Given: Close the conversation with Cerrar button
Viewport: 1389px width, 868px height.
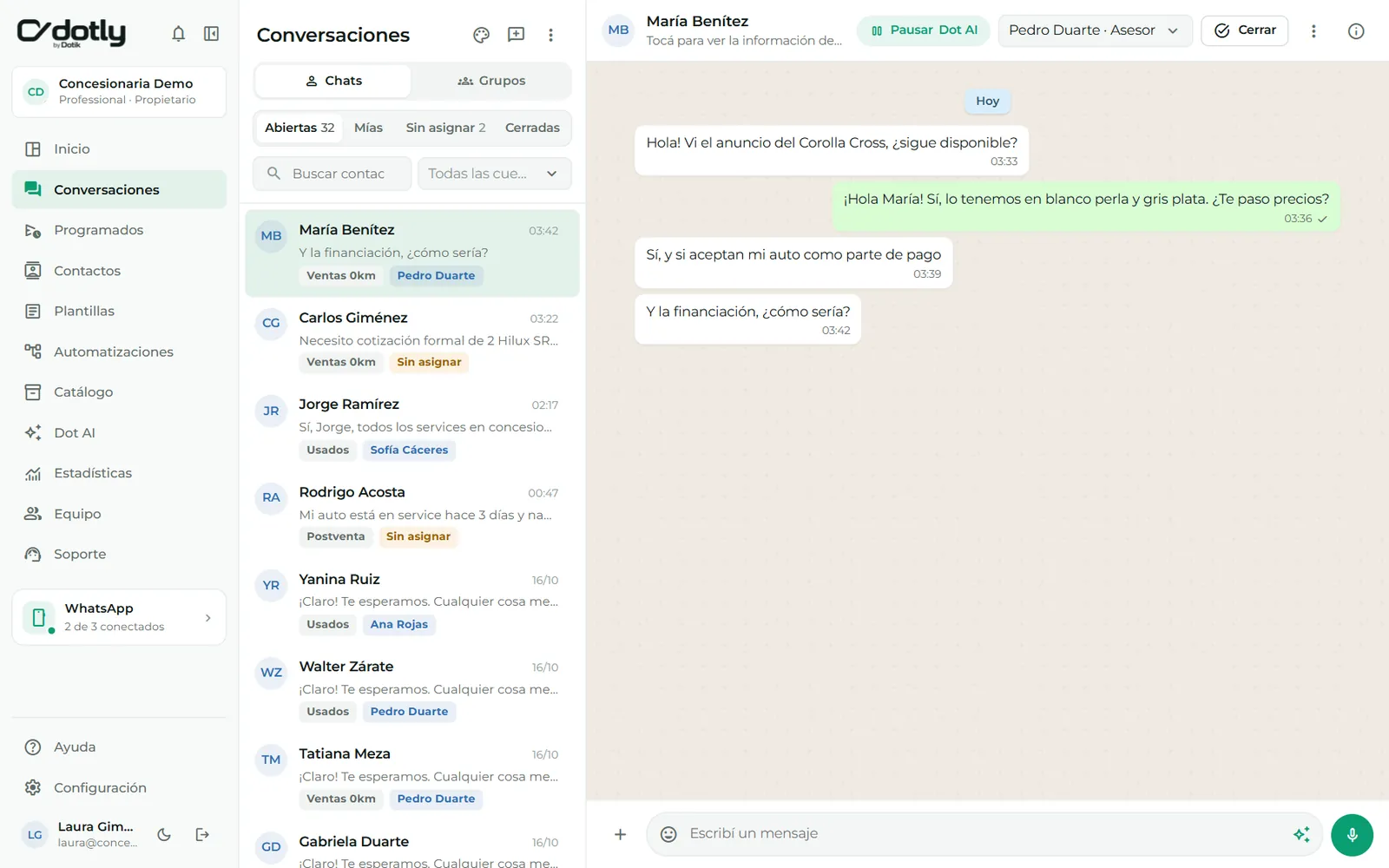Looking at the screenshot, I should 1245,30.
